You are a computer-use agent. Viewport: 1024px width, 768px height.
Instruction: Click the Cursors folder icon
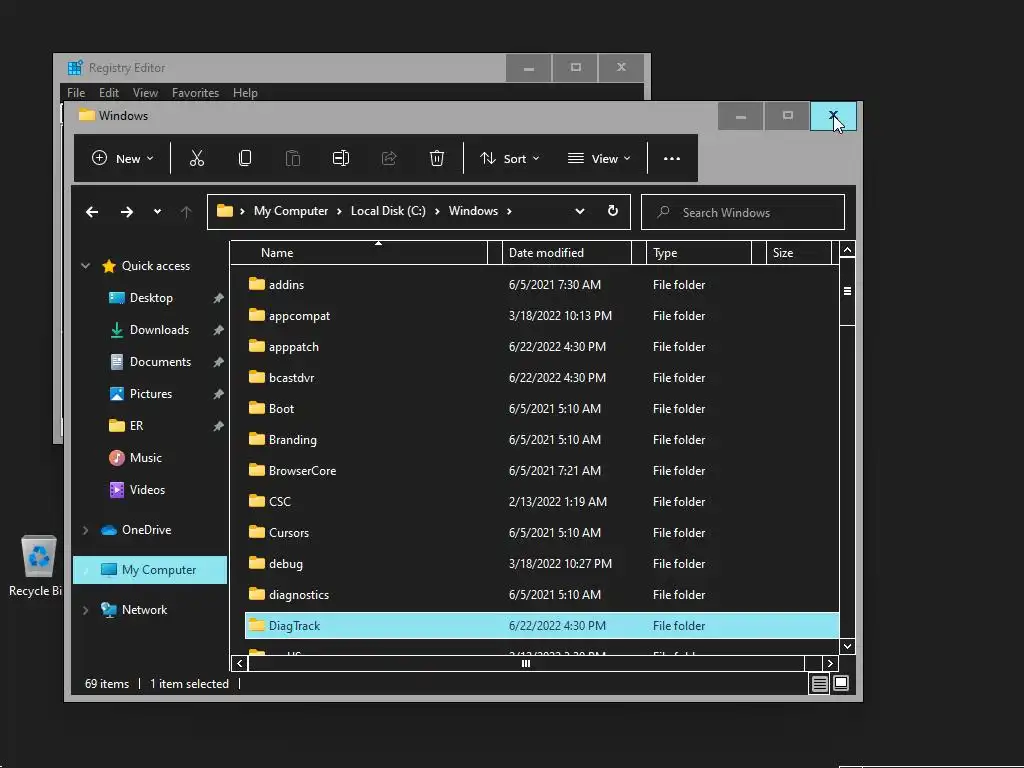pos(257,532)
